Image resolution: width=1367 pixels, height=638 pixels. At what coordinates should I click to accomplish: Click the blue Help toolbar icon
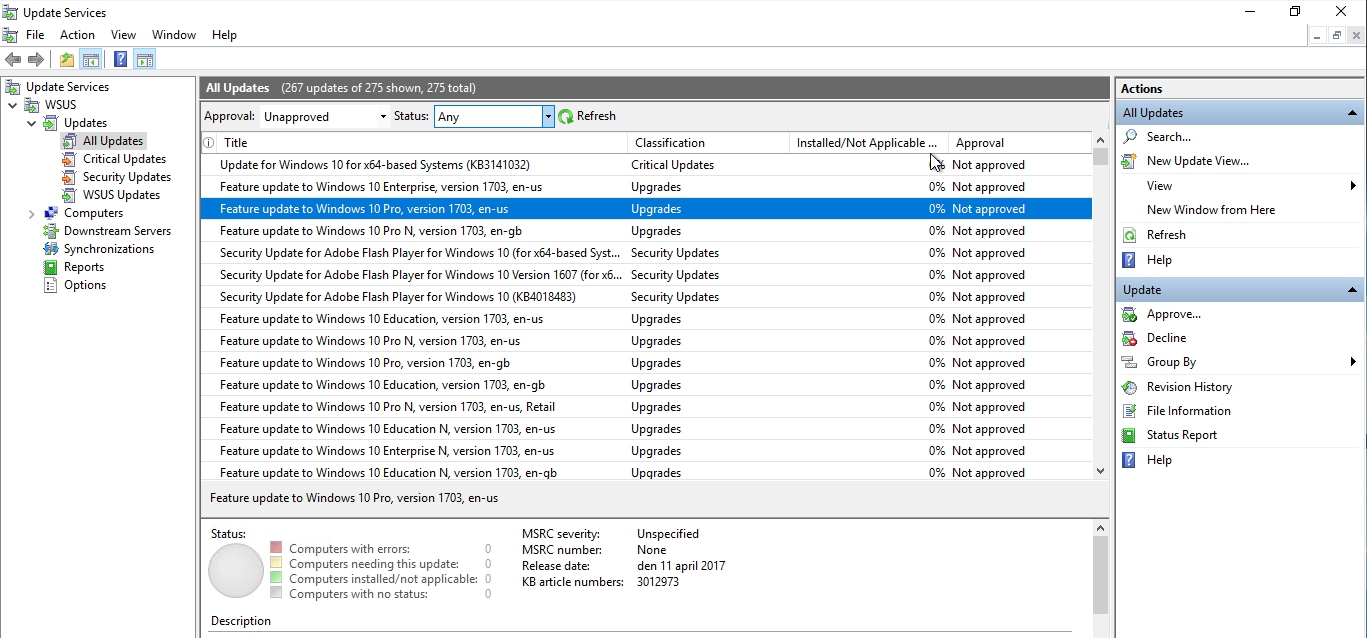point(120,60)
